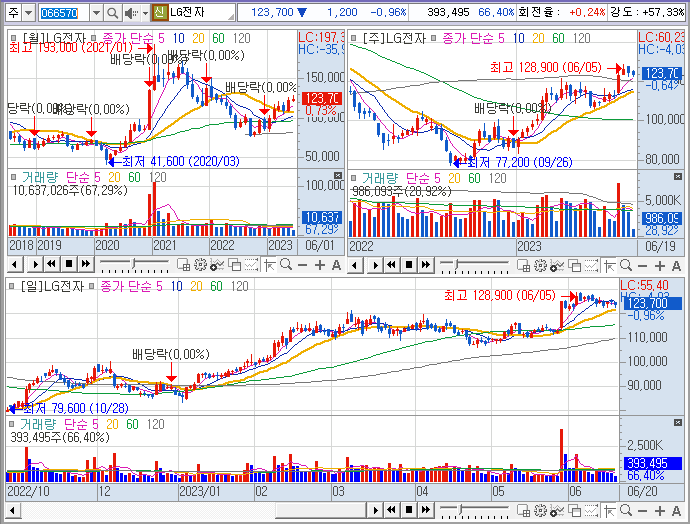690x524 pixels.
Task: Daily chart: toggle the crosshair cursor icon
Action: pos(609,511)
